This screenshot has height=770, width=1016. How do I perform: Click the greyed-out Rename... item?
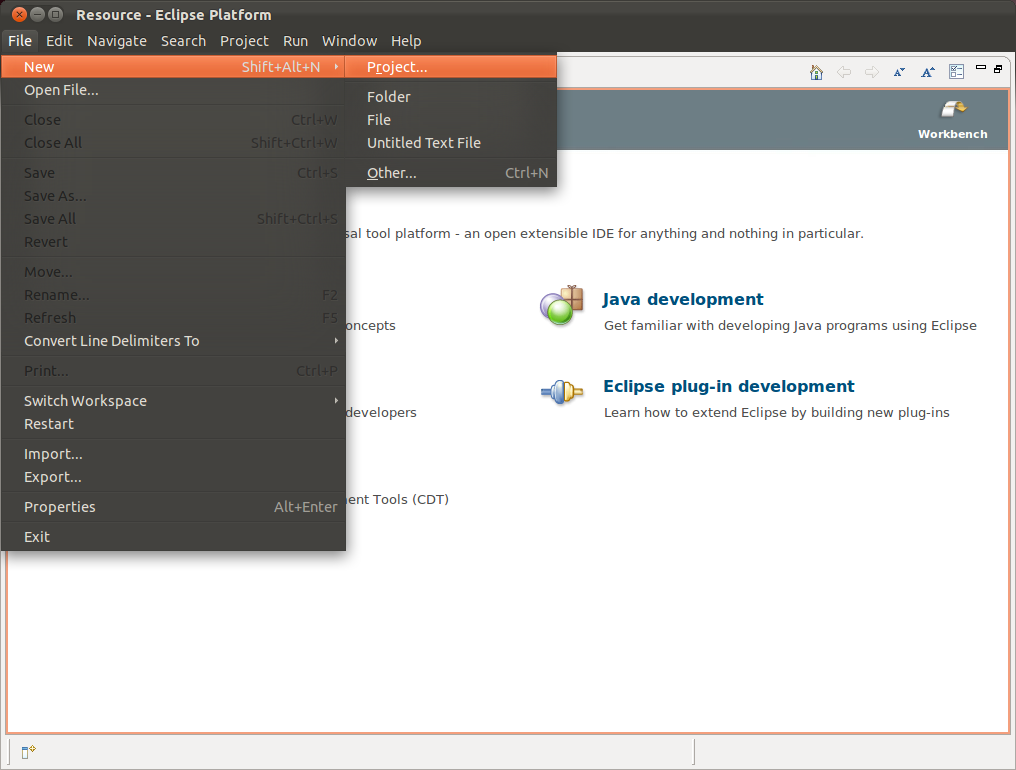pyautogui.click(x=173, y=295)
